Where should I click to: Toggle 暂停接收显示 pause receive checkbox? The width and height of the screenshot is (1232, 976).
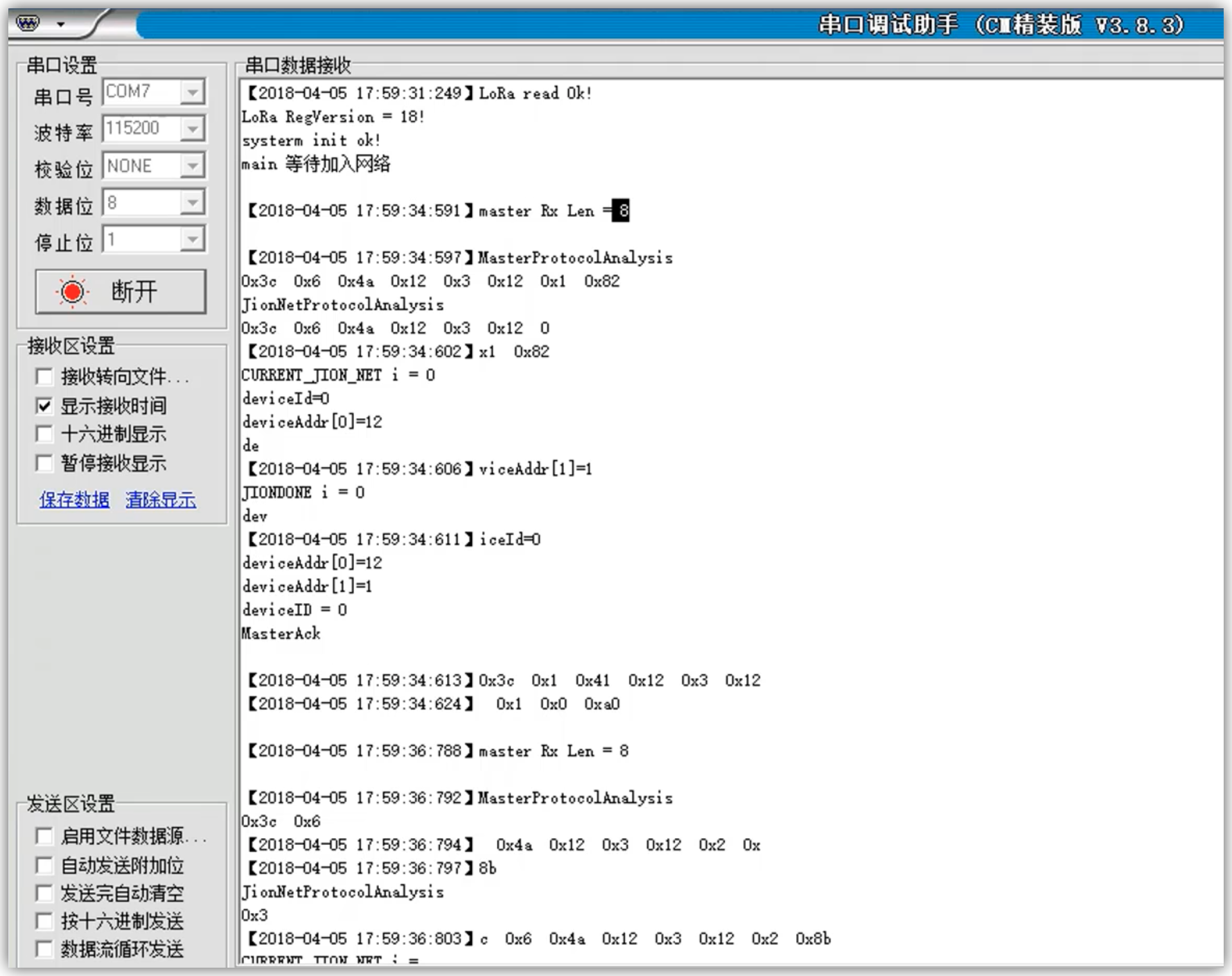pos(44,463)
